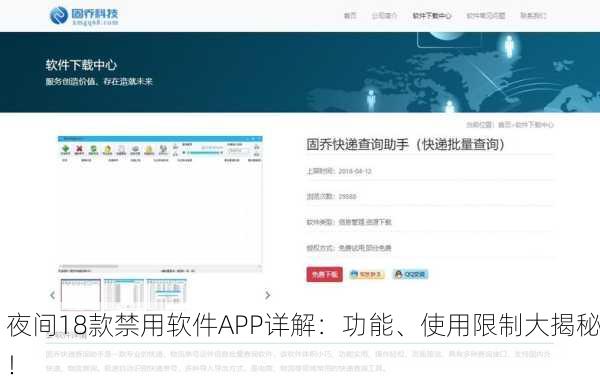600x382 pixels.
Task: Click the 首页 link in the breadcrumb
Action: 504,125
